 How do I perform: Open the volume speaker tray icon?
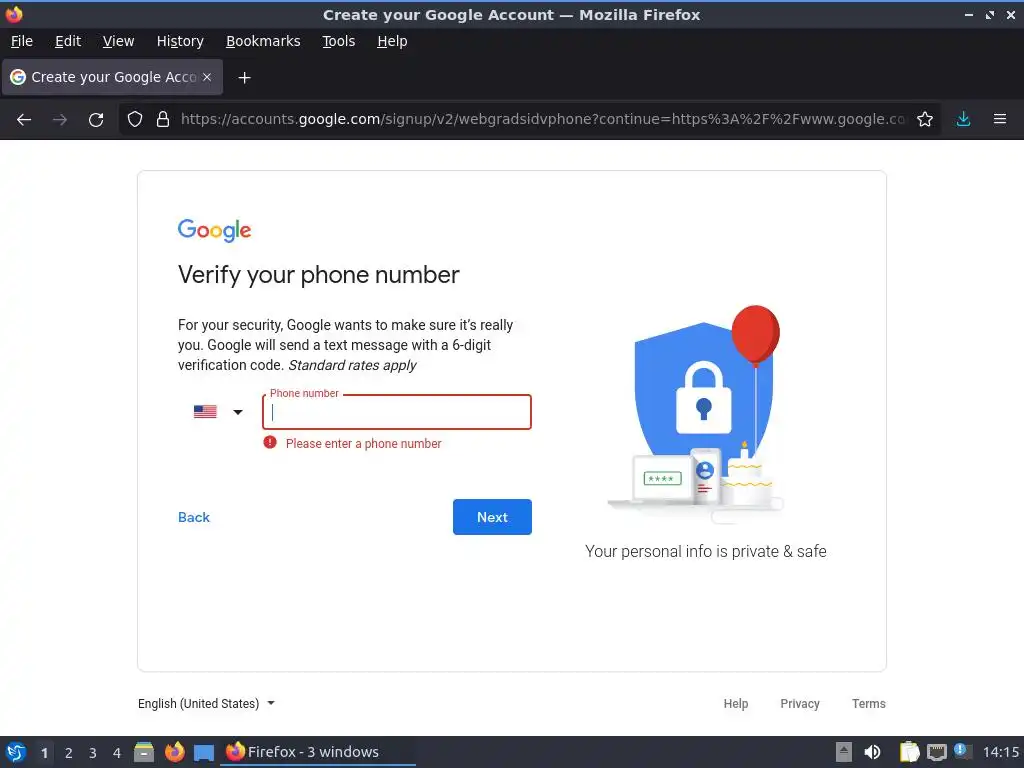point(872,752)
